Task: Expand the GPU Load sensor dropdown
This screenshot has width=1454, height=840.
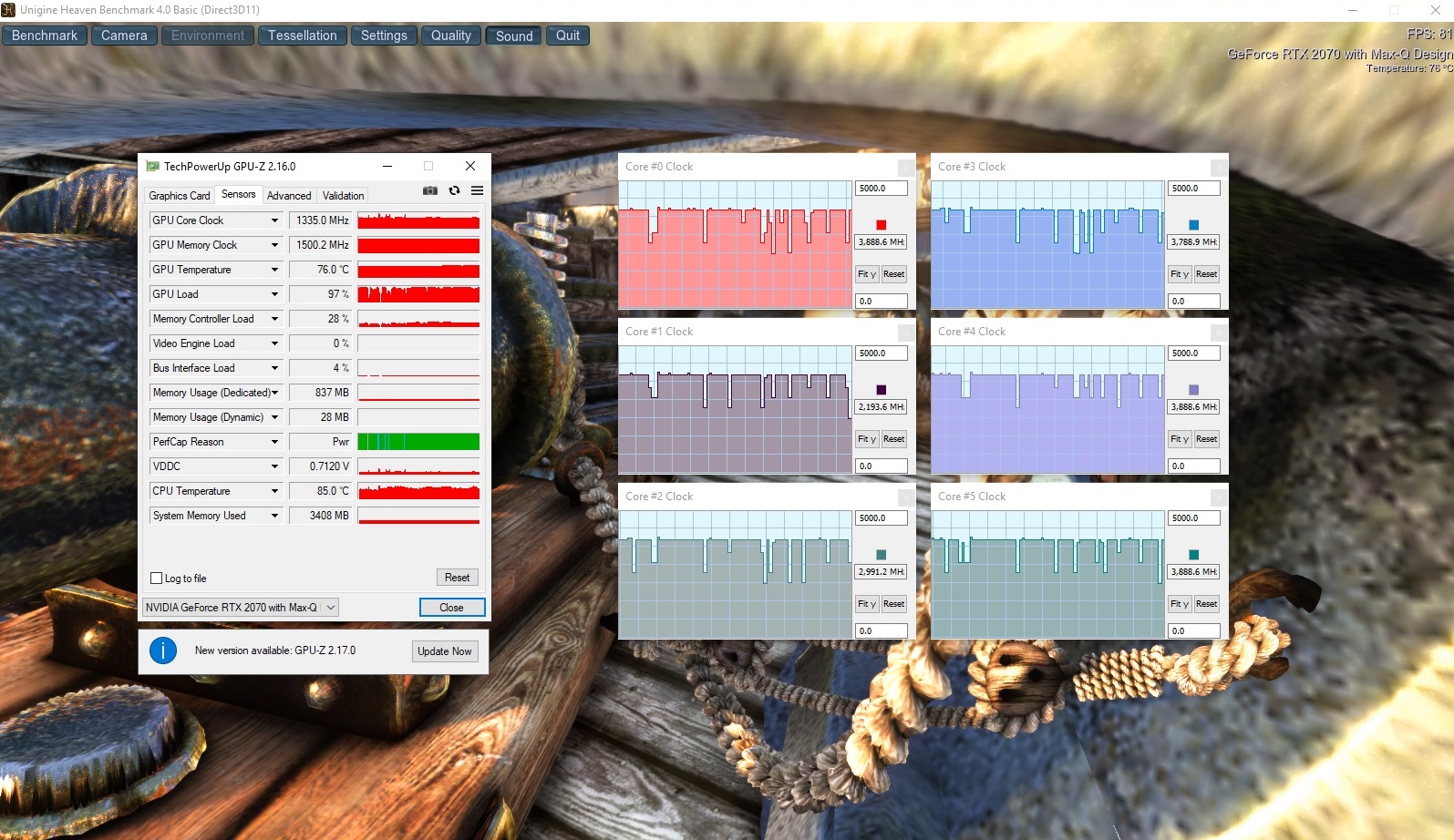Action: coord(274,294)
